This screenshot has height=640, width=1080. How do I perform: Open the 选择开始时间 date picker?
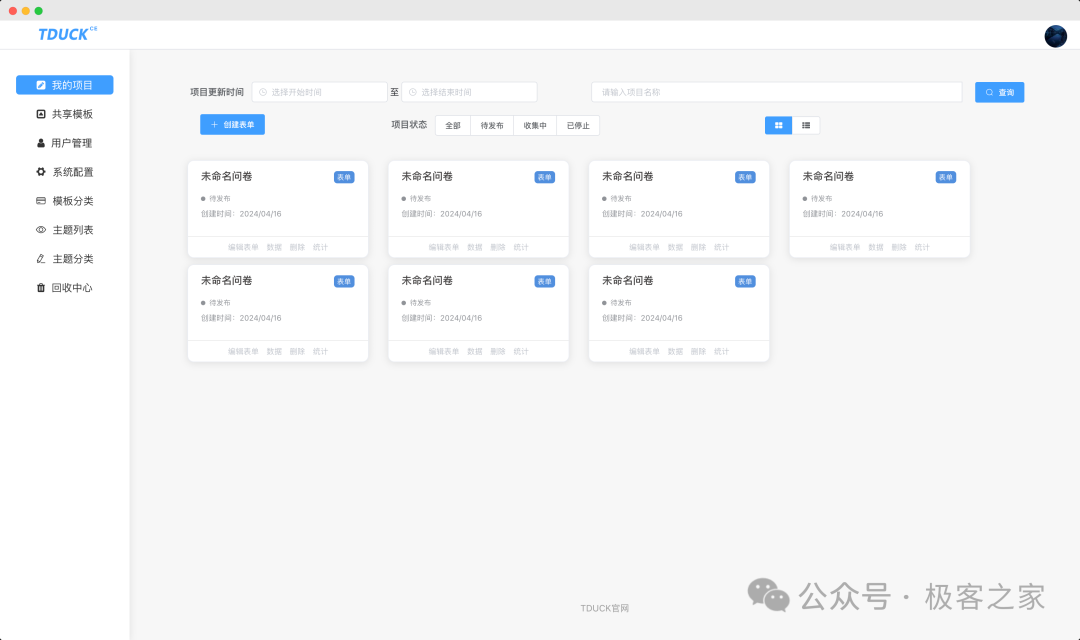pyautogui.click(x=319, y=92)
